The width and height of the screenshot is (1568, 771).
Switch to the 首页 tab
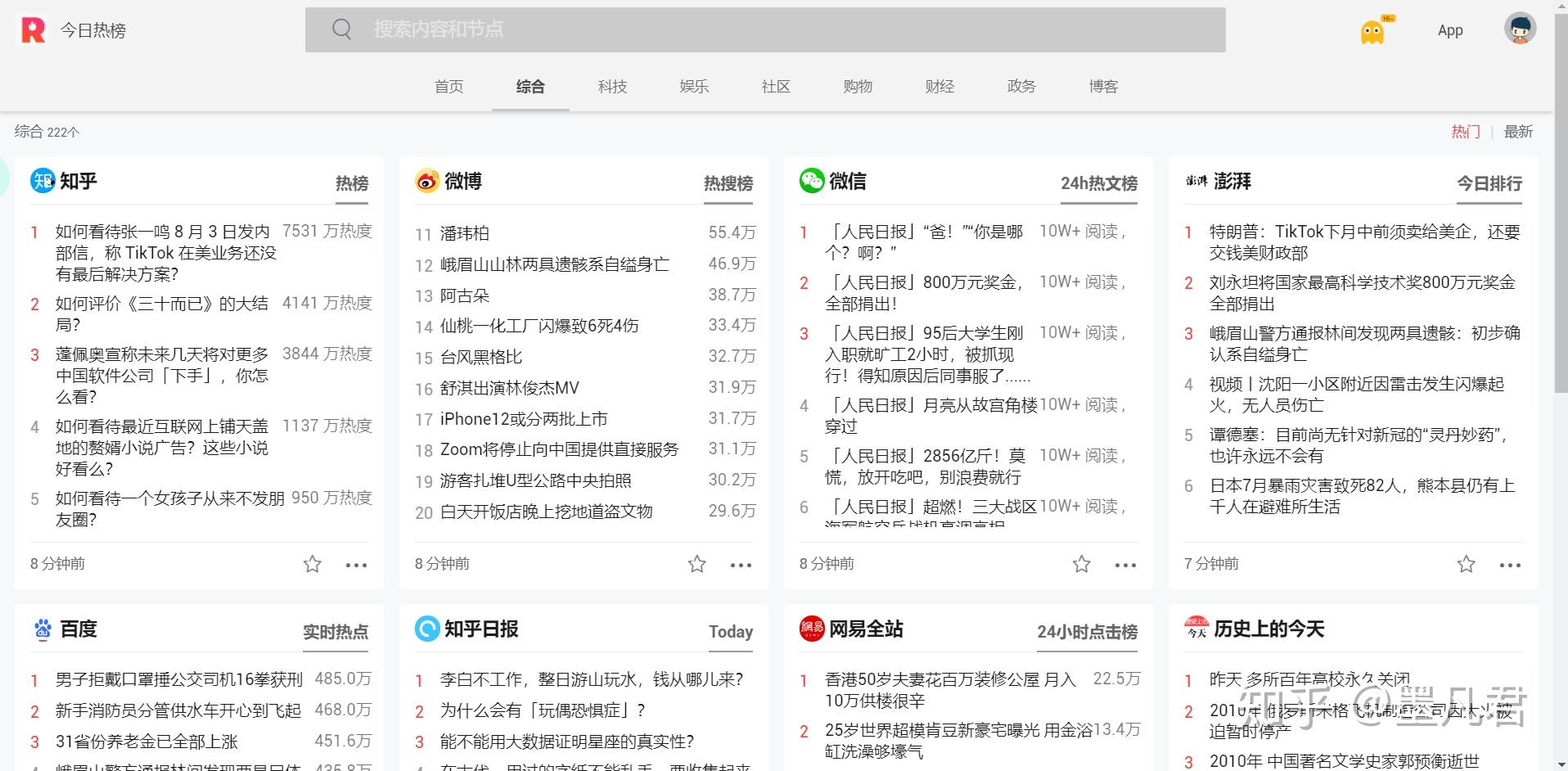point(448,86)
